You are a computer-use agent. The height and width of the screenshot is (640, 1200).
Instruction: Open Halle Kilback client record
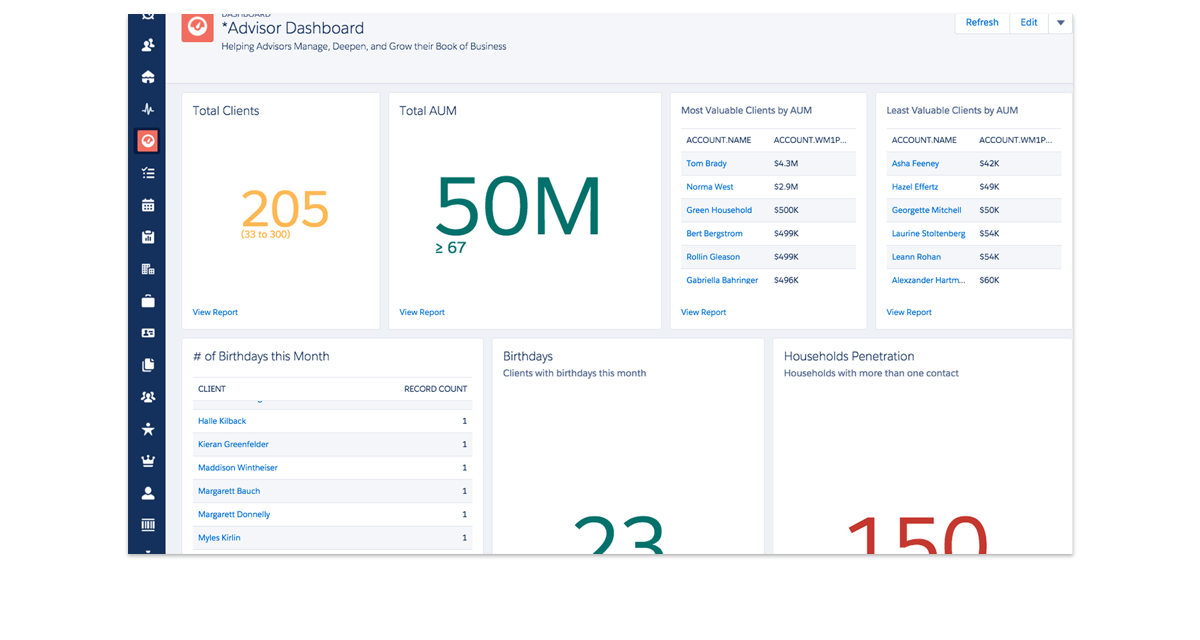[x=222, y=421]
